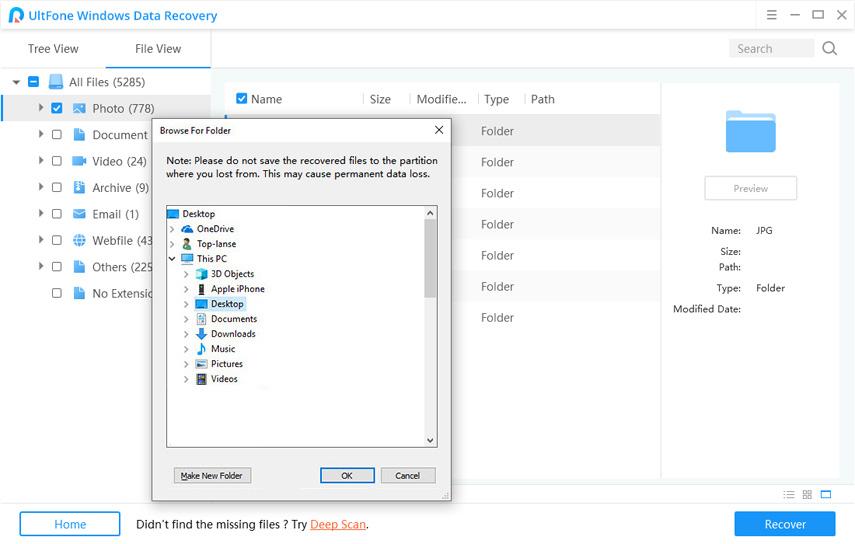Click the large folder preview icon
The image size is (855, 544).
pos(750,131)
